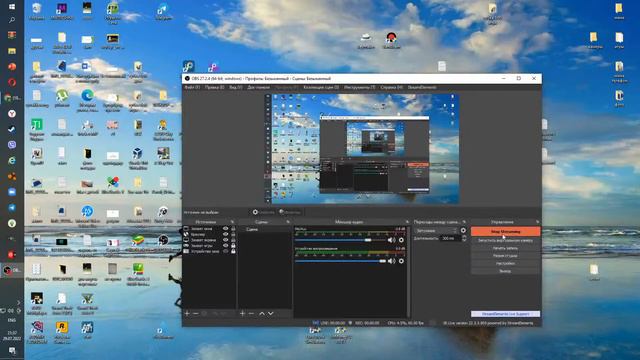640x360 pixels.
Task: Open StreamElements Live Support
Action: click(505, 314)
